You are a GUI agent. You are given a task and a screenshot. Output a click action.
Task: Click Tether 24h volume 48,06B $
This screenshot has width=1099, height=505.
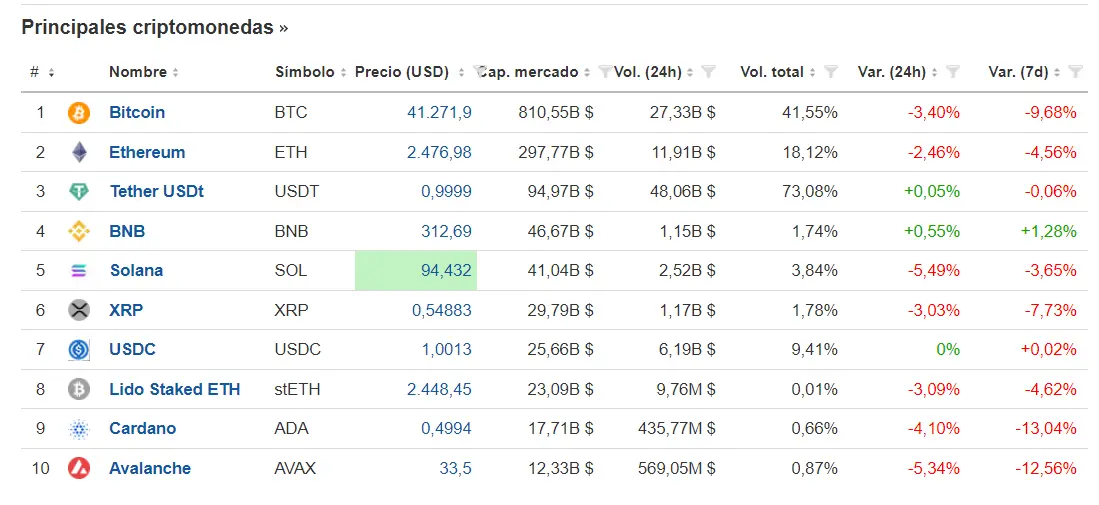(683, 191)
